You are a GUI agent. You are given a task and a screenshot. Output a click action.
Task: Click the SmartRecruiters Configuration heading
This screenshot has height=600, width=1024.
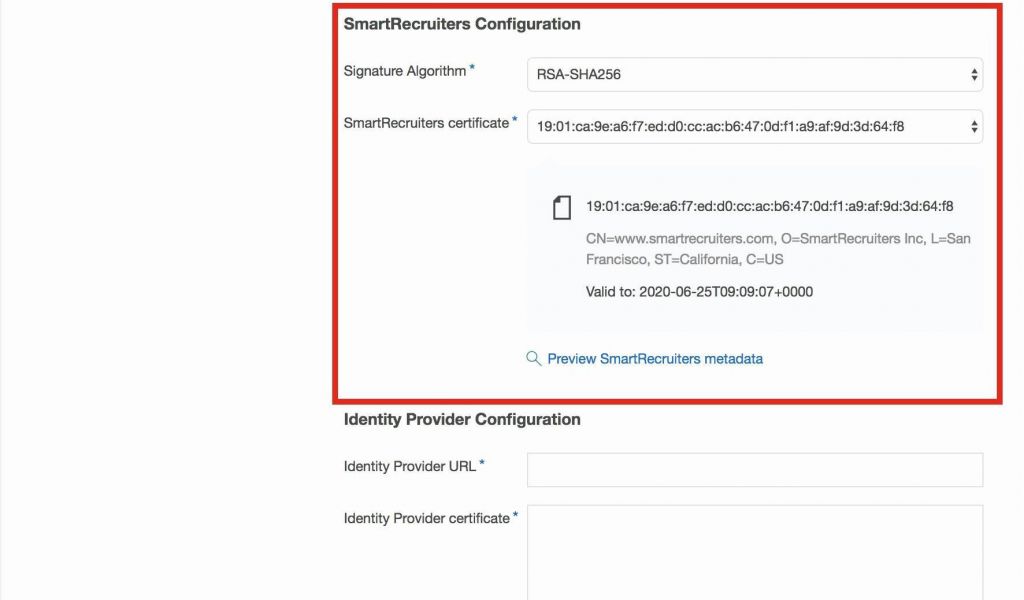tap(462, 24)
